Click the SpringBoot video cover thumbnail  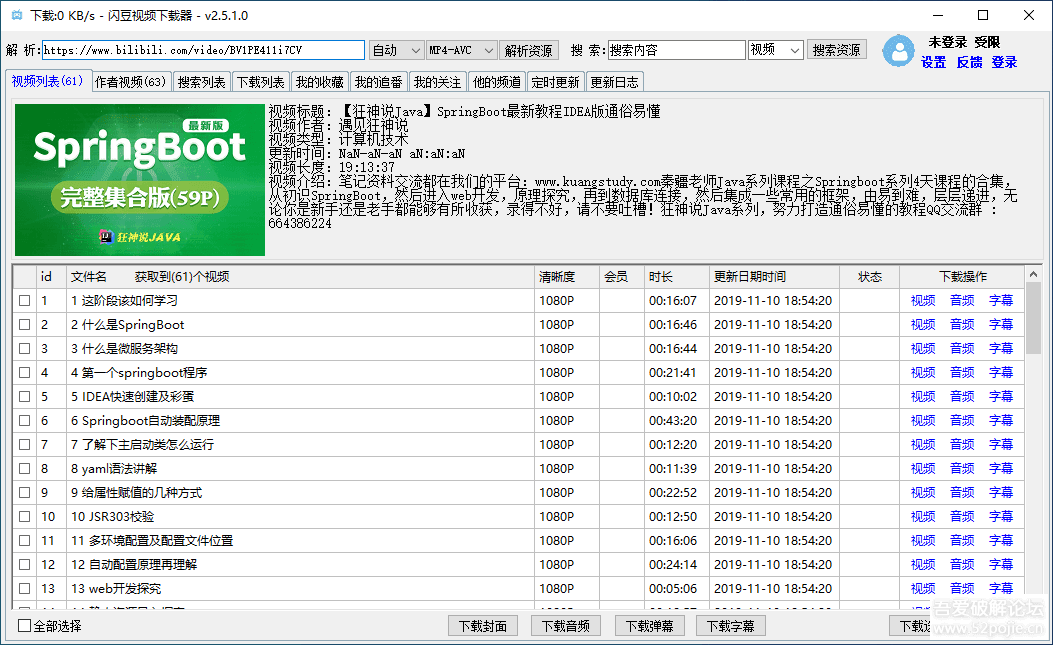(x=140, y=180)
